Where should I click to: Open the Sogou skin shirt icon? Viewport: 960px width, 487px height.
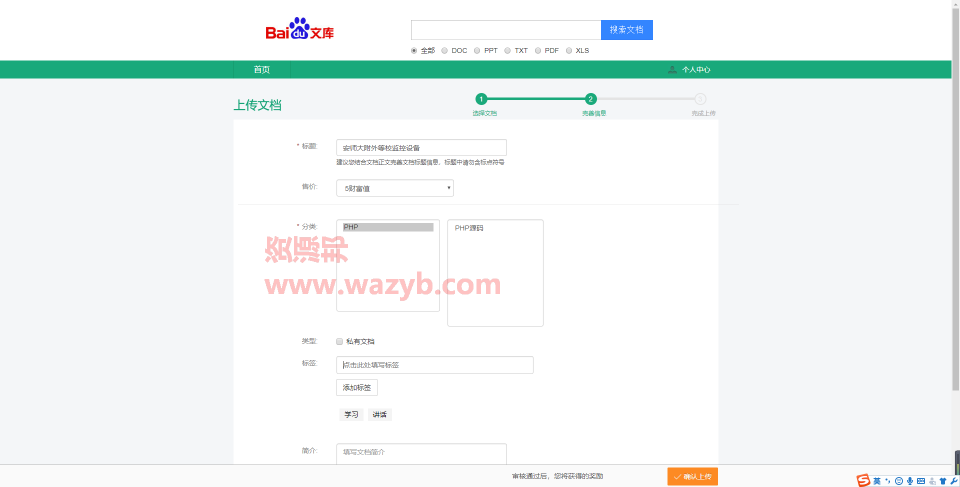point(943,481)
